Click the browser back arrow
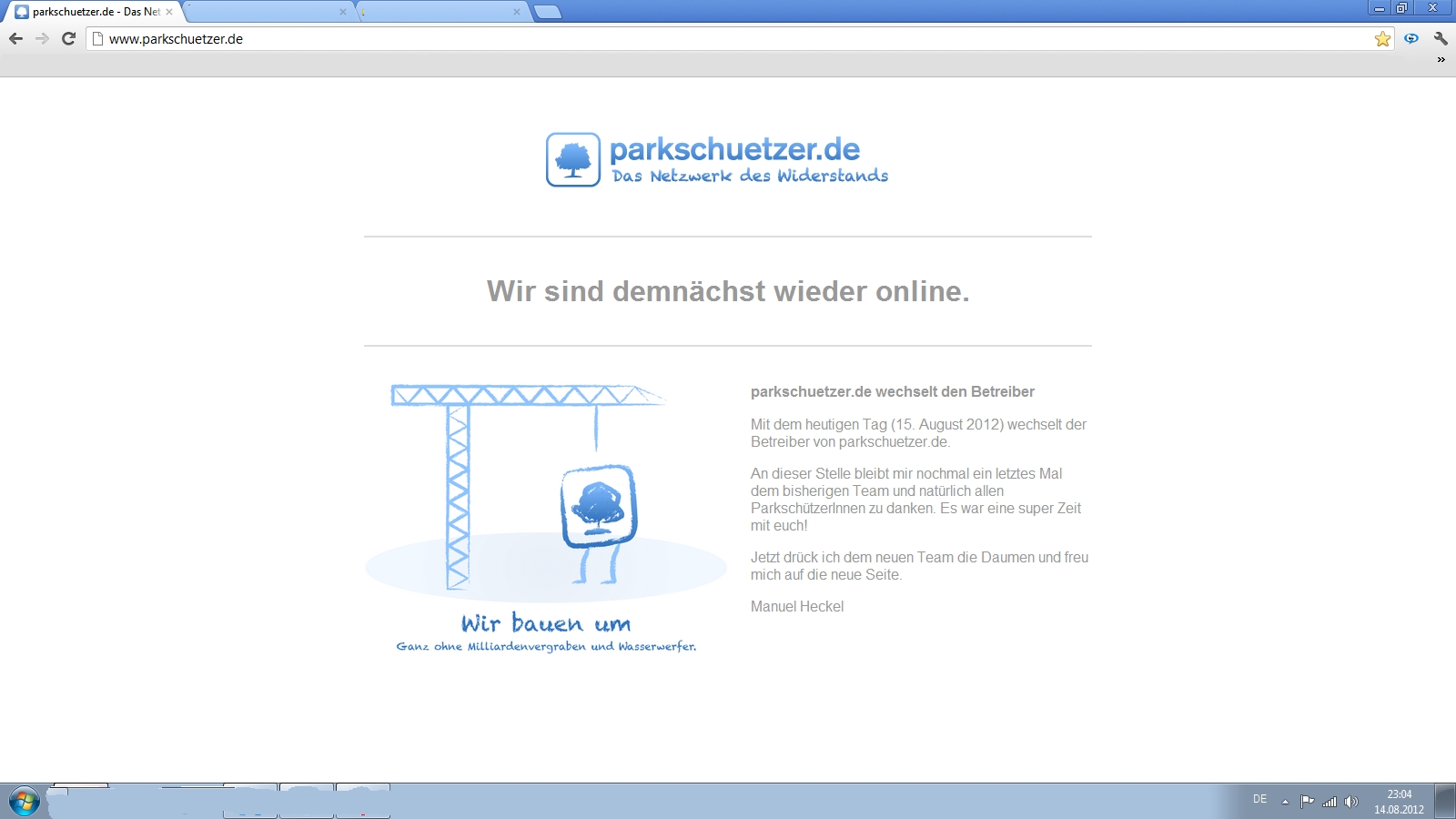The image size is (1456, 819). click(x=15, y=38)
